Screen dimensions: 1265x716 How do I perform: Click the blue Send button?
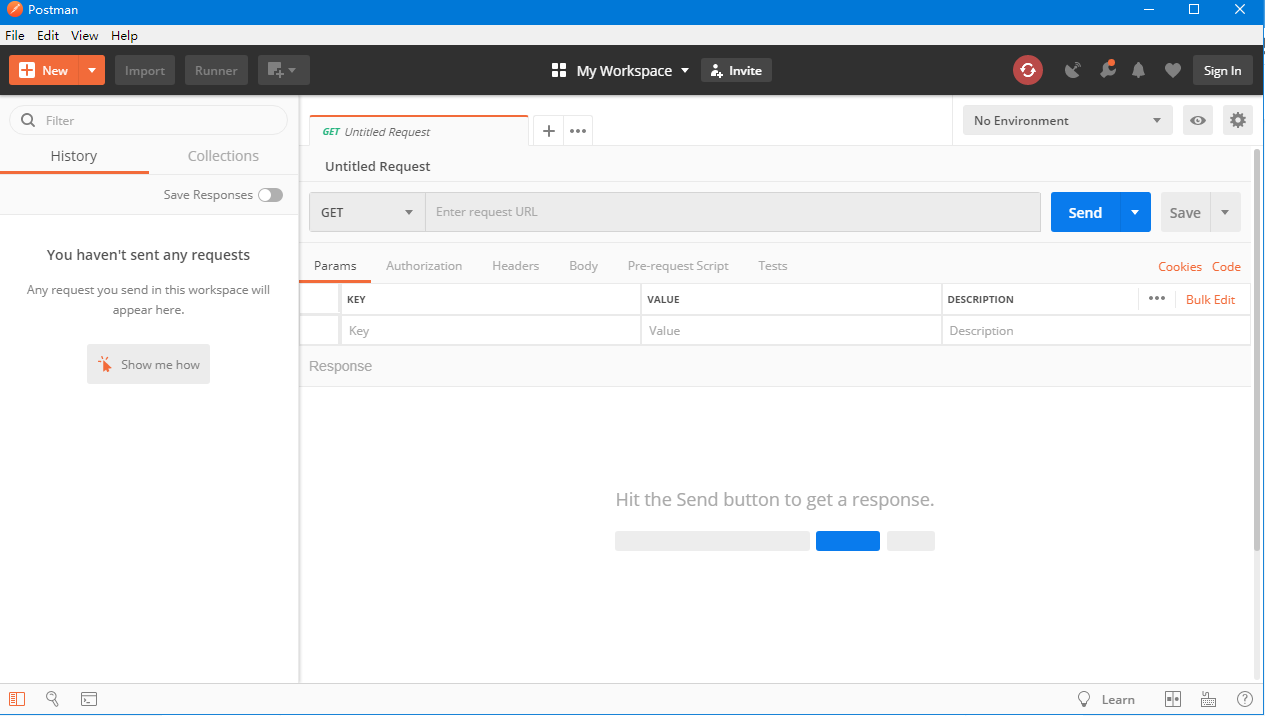coord(1085,212)
